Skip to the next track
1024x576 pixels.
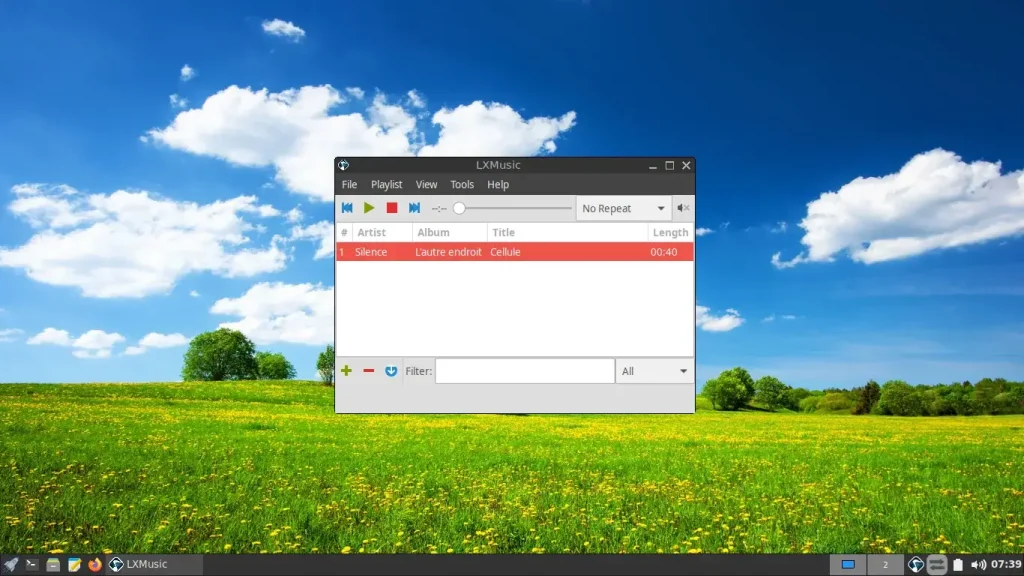pyautogui.click(x=414, y=208)
